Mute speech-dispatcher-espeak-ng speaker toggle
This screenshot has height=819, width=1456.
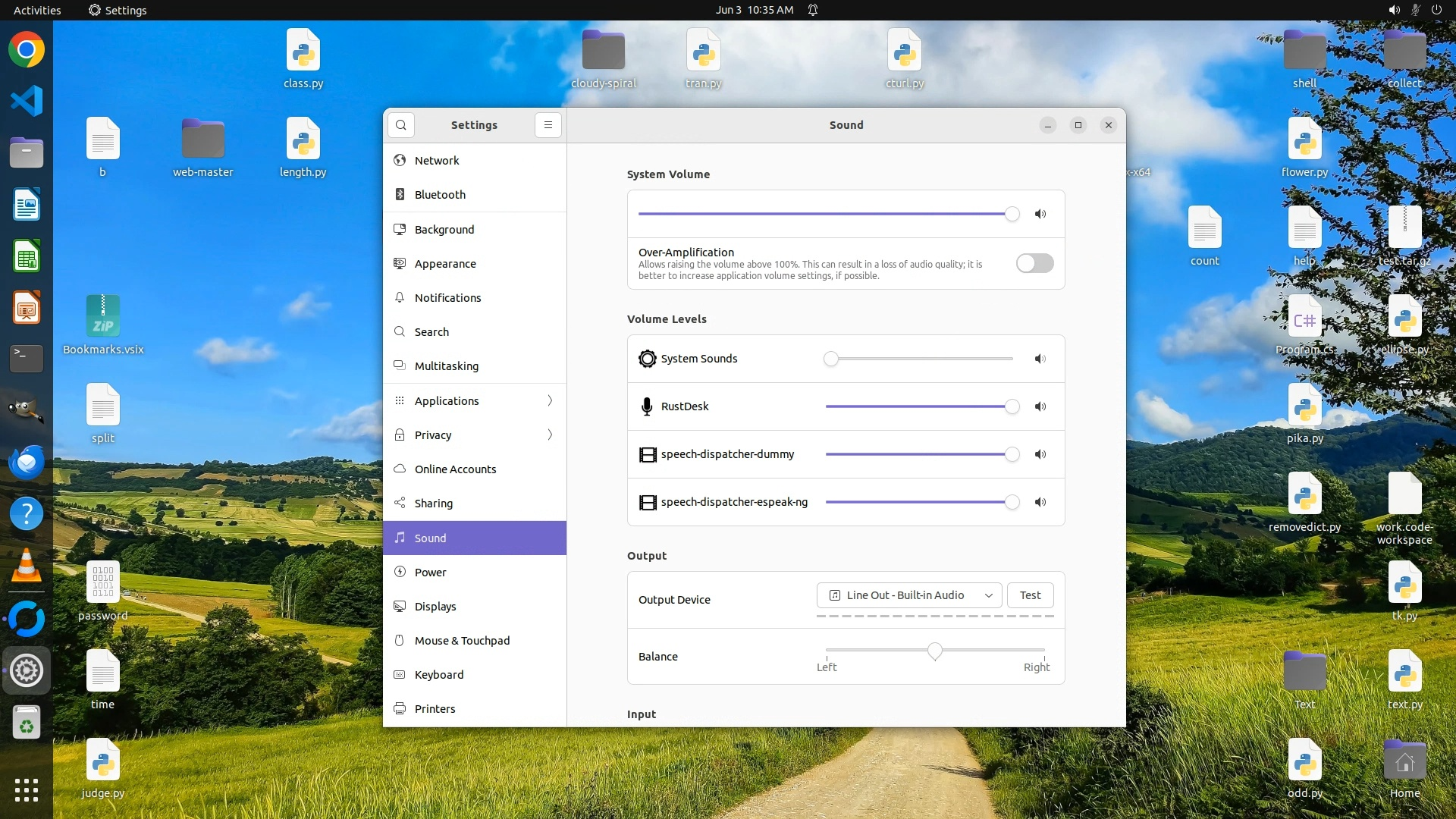[x=1040, y=502]
